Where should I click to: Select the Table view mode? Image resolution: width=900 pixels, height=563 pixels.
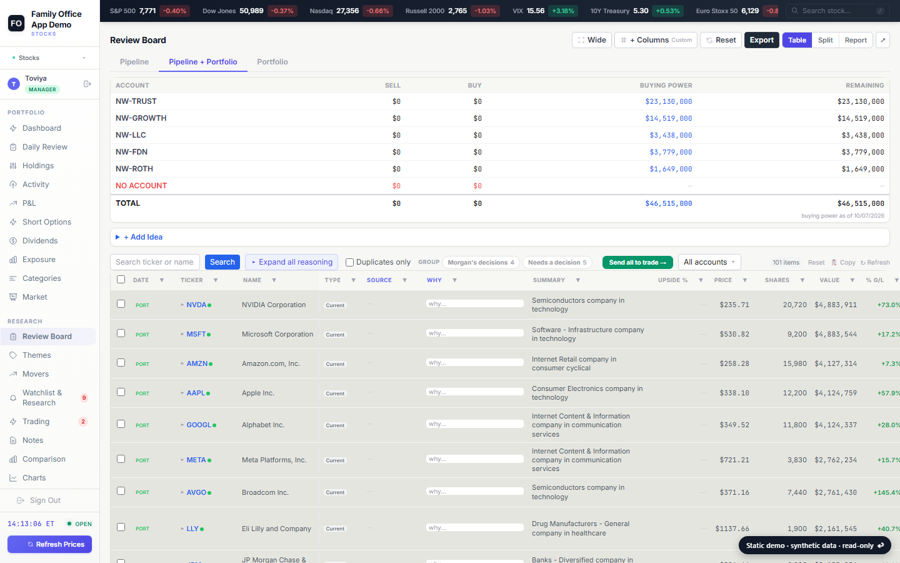pyautogui.click(x=797, y=40)
